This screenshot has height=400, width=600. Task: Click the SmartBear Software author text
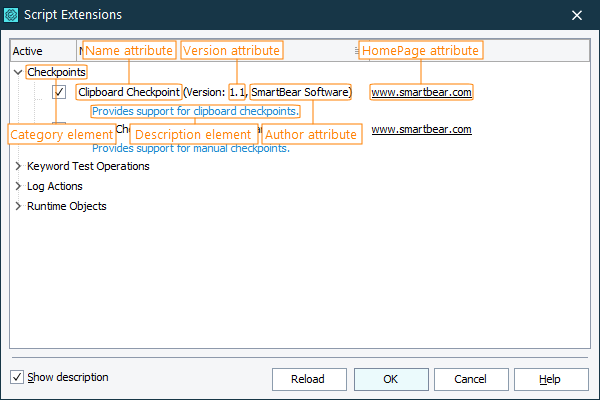pyautogui.click(x=300, y=92)
